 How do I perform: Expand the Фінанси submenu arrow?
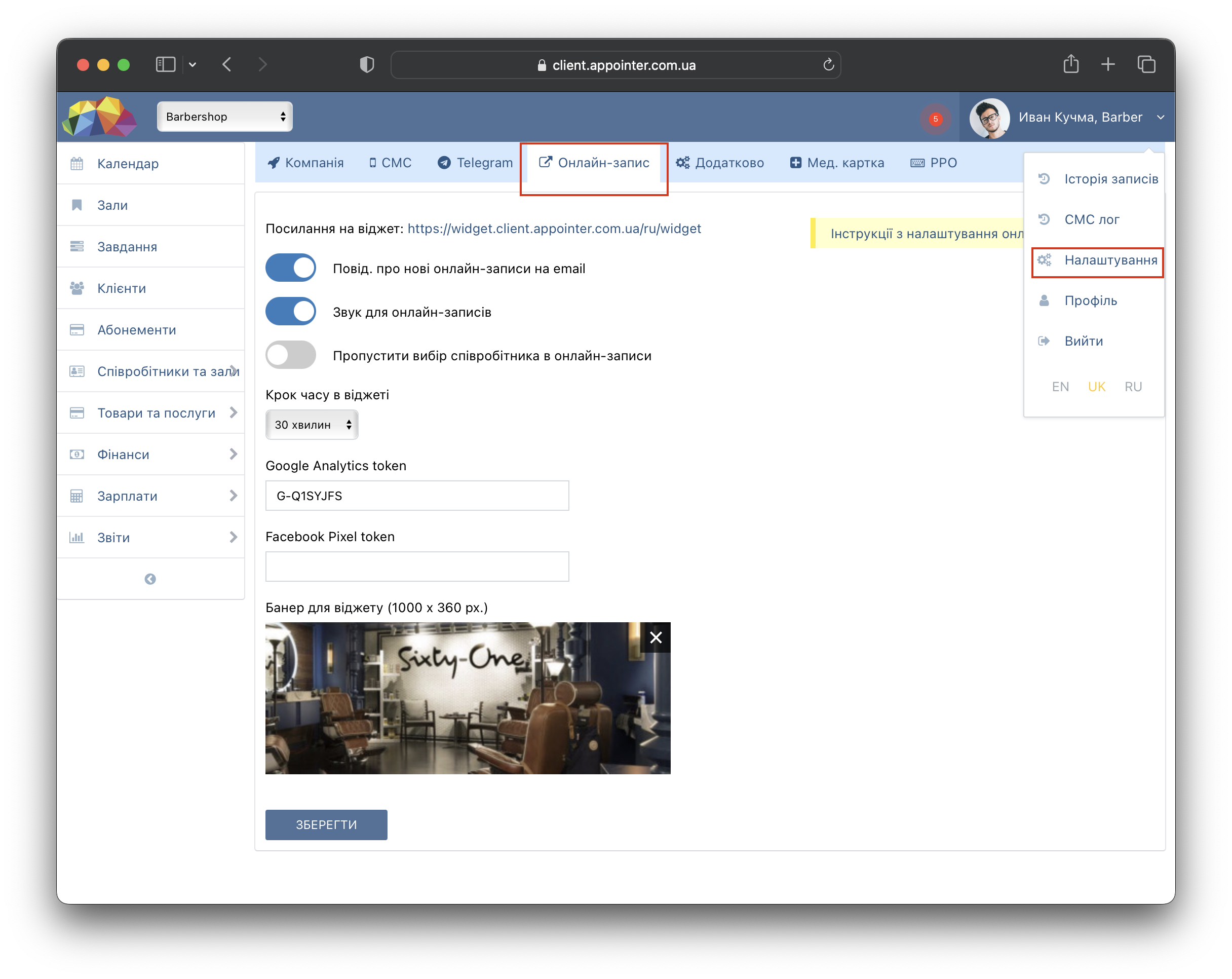pyautogui.click(x=233, y=454)
